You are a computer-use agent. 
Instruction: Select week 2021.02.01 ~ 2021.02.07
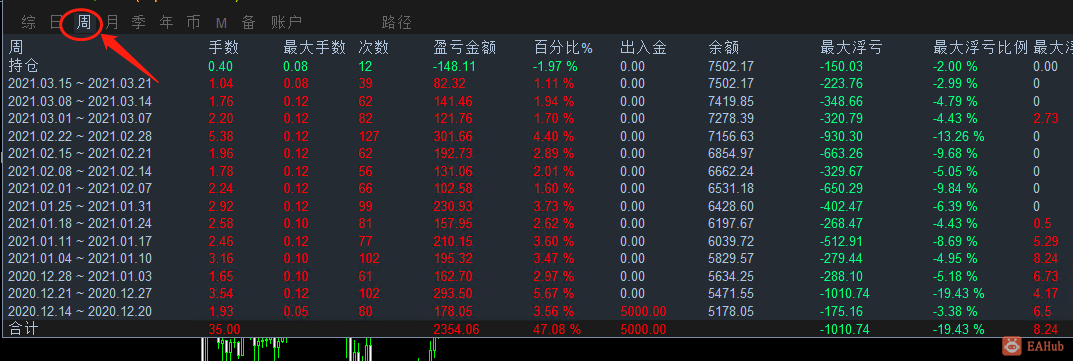tap(79, 188)
